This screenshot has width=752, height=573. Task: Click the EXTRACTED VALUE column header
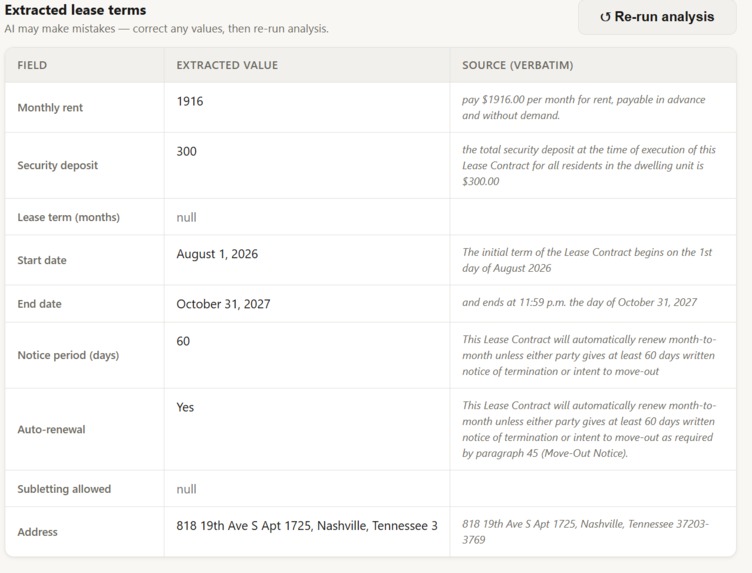[x=227, y=65]
